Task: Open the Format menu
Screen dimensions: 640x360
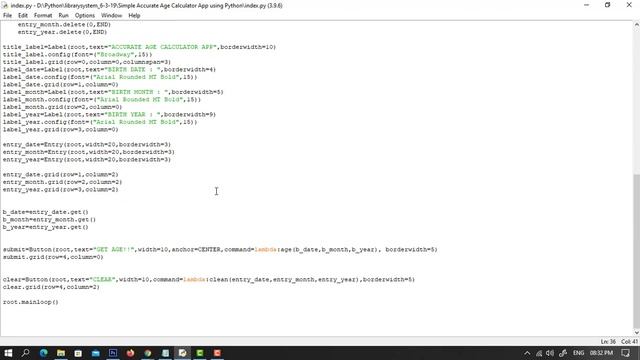Action: pyautogui.click(x=43, y=16)
